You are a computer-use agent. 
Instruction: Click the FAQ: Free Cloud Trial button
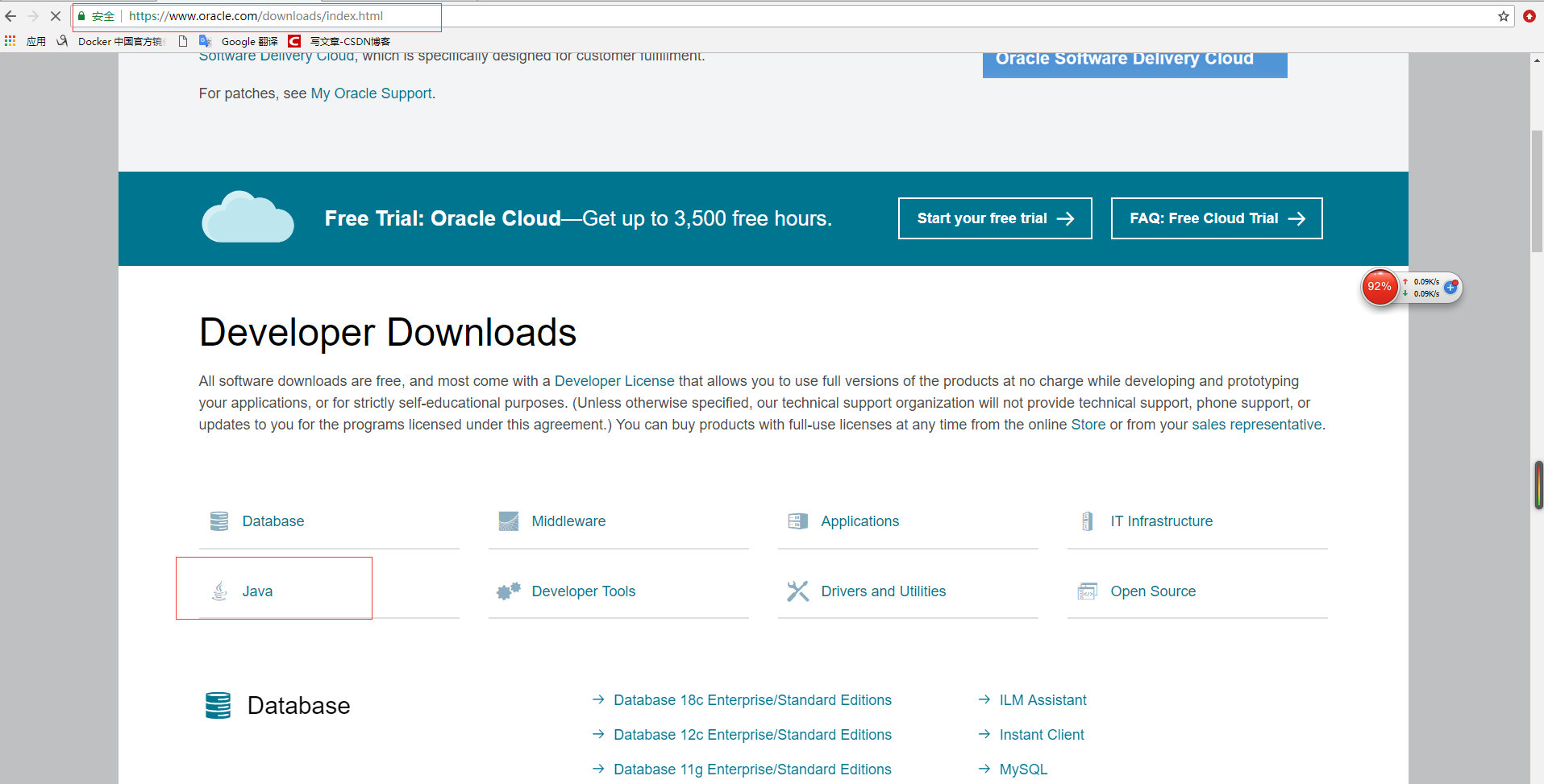(1217, 218)
